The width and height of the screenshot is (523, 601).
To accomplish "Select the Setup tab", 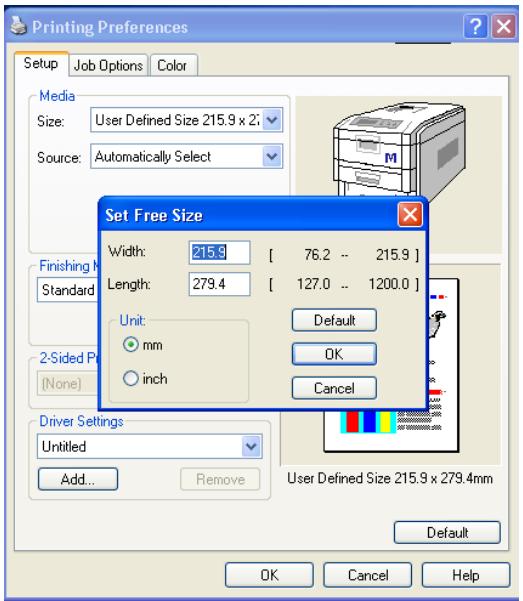I will coord(41,63).
